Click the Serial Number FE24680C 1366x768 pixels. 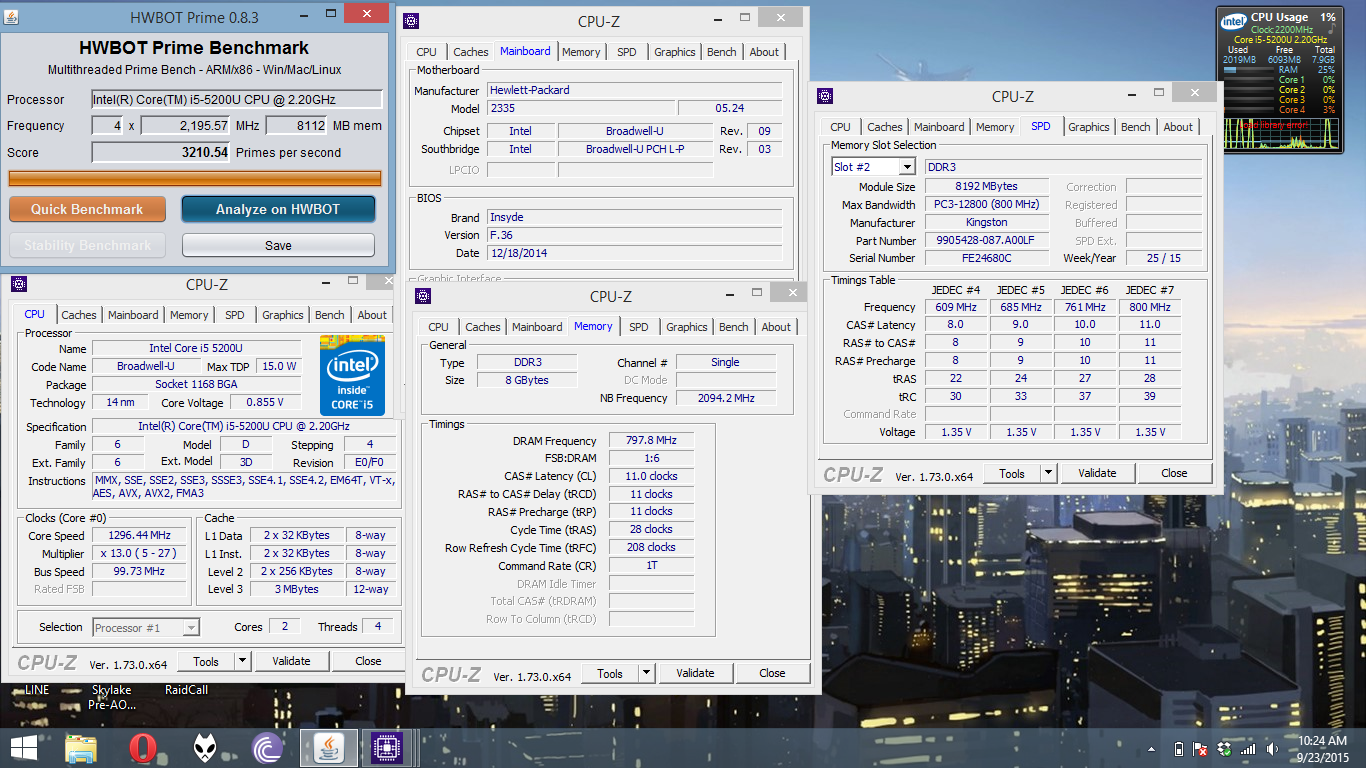(x=987, y=258)
